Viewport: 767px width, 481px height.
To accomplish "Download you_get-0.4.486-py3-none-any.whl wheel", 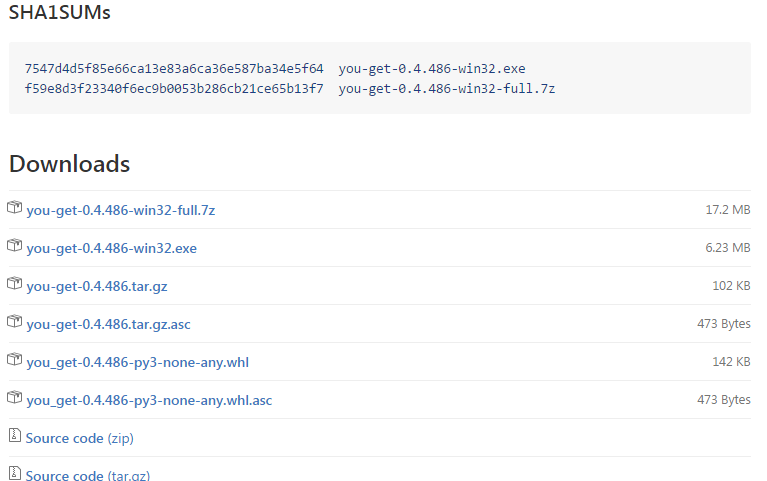I will click(137, 363).
